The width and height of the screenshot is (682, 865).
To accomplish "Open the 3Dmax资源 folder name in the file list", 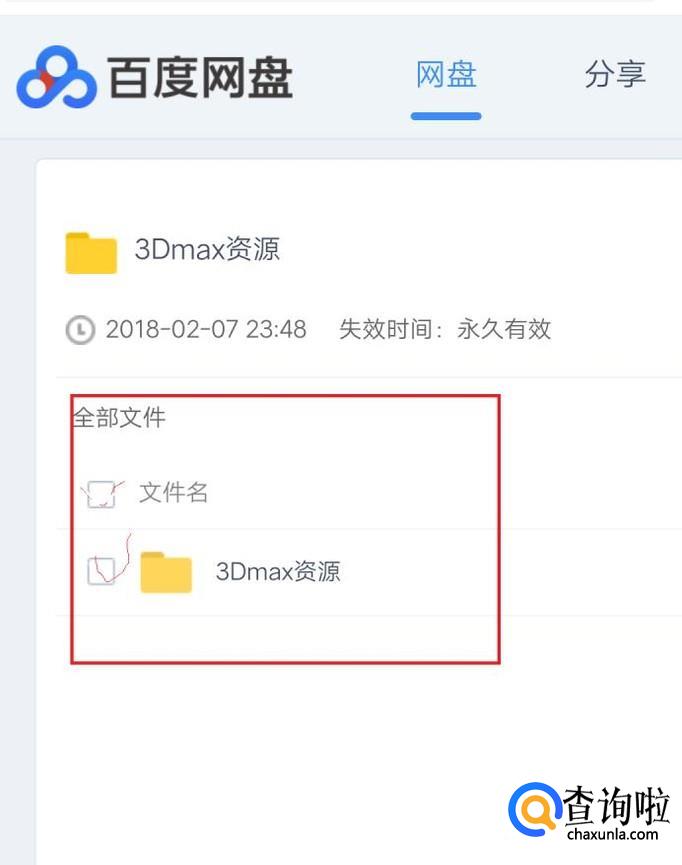I will [x=278, y=572].
